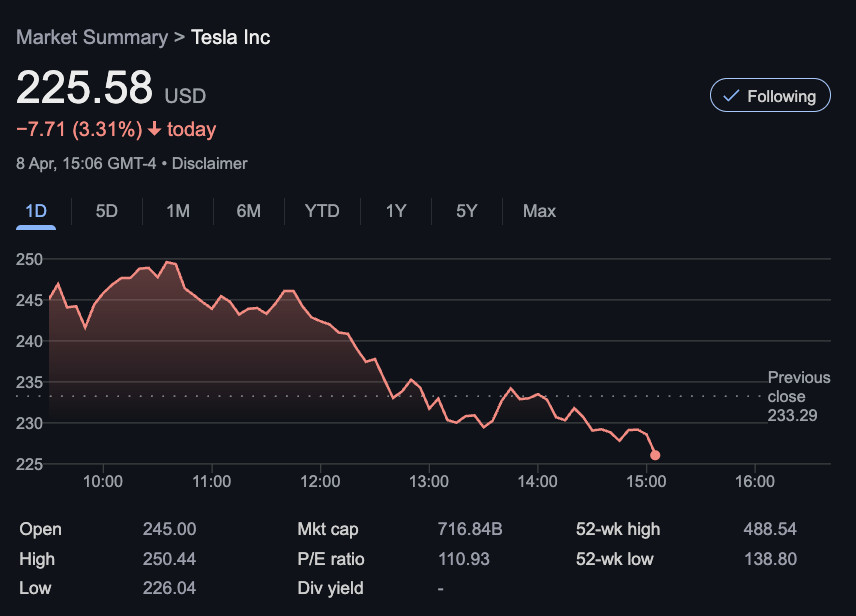This screenshot has height=616, width=856.
Task: Select the 5Y chart tab
Action: pyautogui.click(x=467, y=211)
